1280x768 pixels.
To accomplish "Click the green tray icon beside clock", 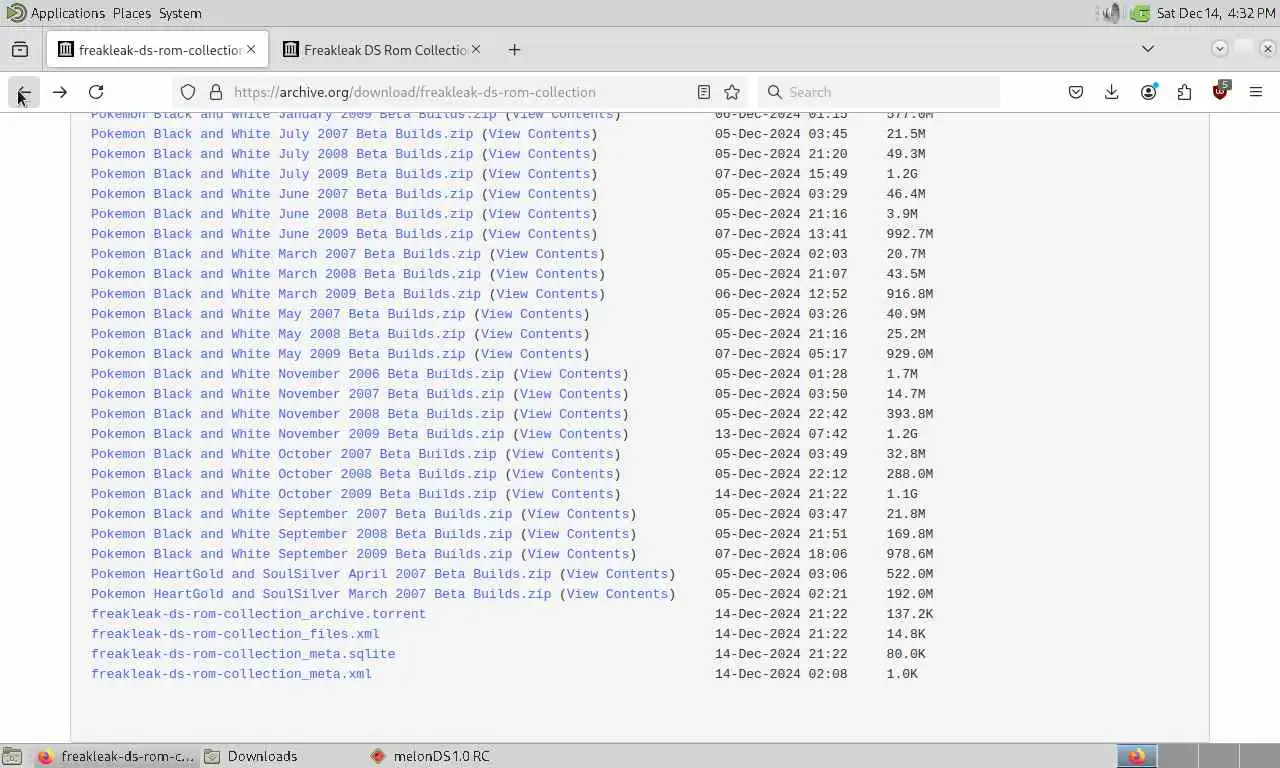I will [1140, 13].
